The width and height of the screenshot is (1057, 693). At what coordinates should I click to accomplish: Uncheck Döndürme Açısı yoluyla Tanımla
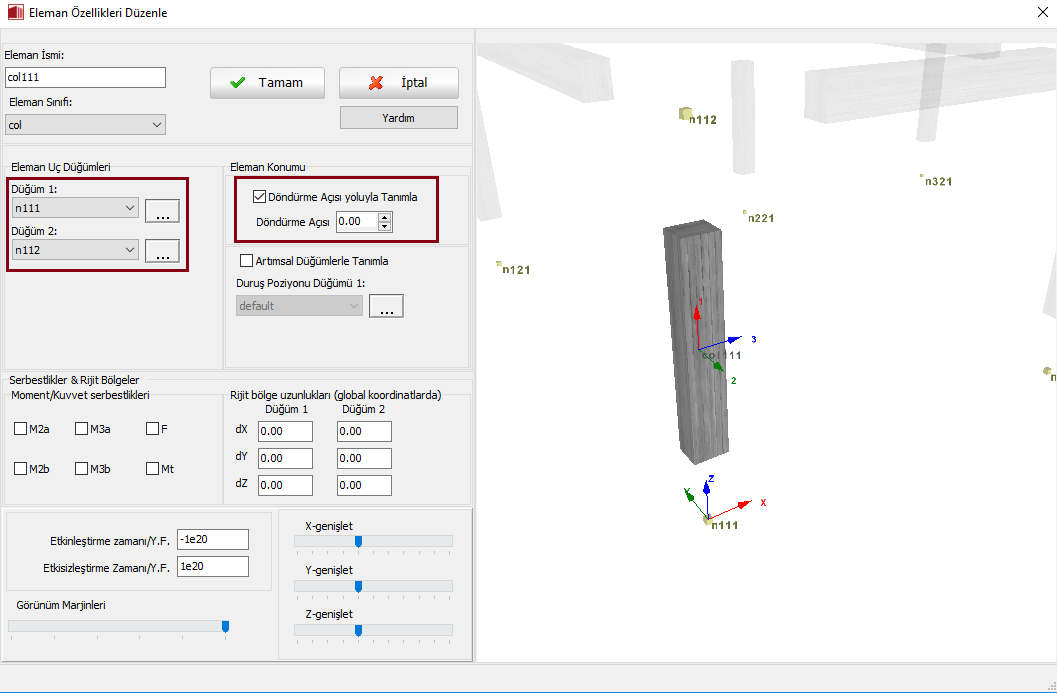click(x=260, y=197)
